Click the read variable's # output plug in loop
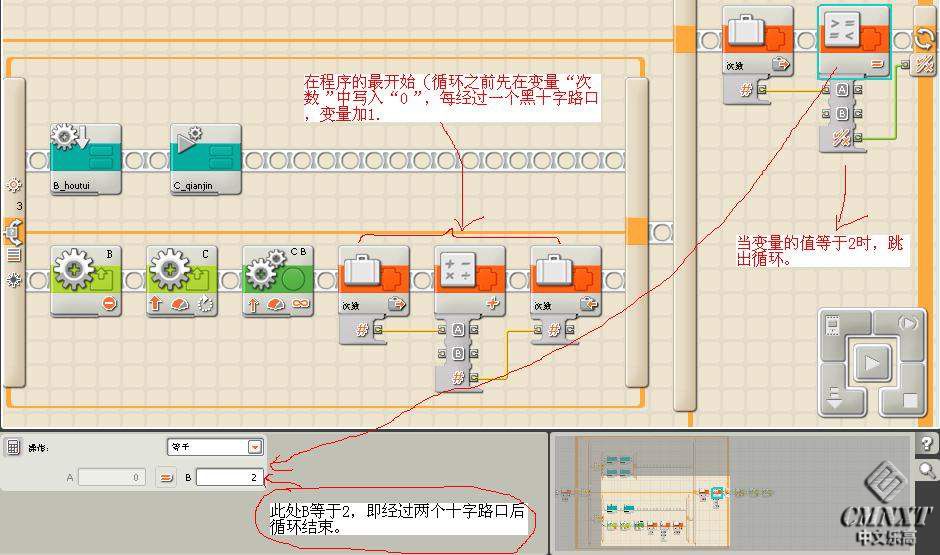The image size is (940, 555). [378, 330]
